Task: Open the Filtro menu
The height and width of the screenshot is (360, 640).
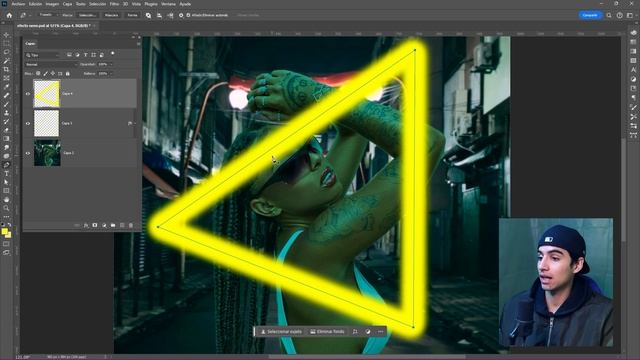Action: [x=114, y=4]
